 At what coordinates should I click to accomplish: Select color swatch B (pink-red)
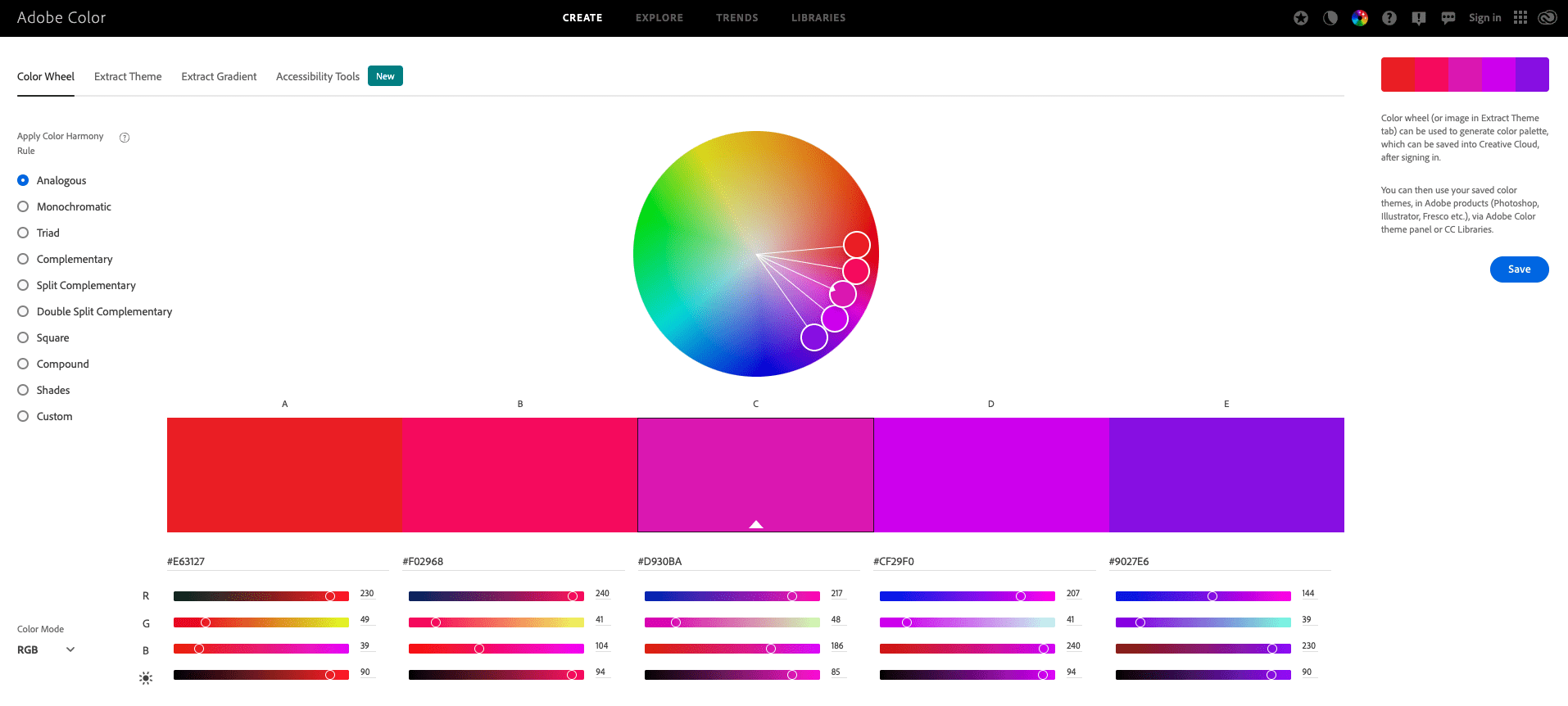[x=520, y=475]
